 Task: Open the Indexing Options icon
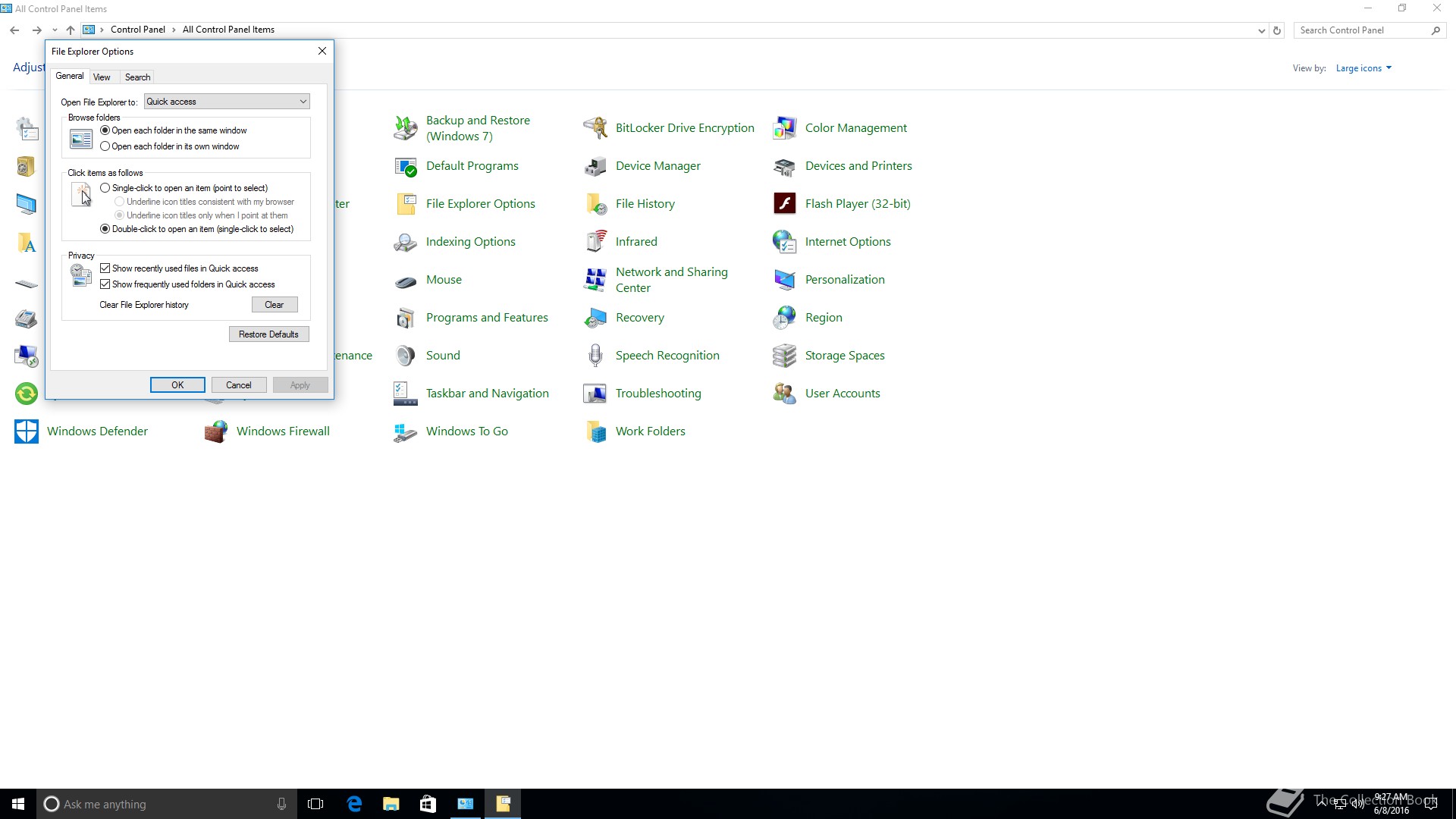406,242
